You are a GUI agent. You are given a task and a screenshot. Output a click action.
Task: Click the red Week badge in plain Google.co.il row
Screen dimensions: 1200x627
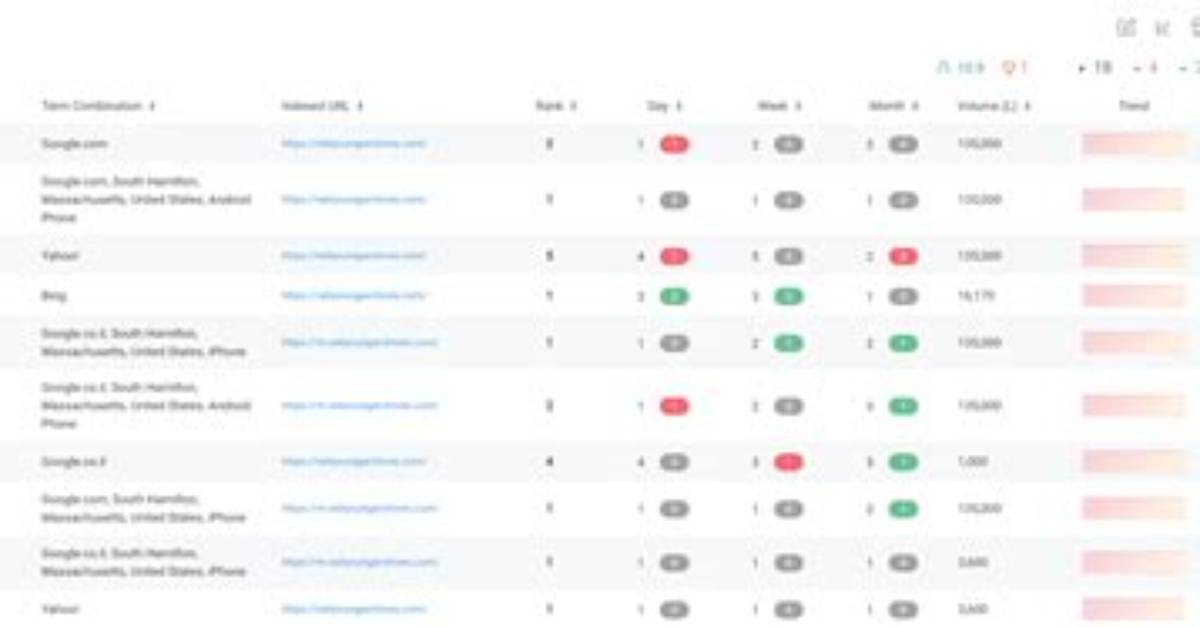click(789, 463)
